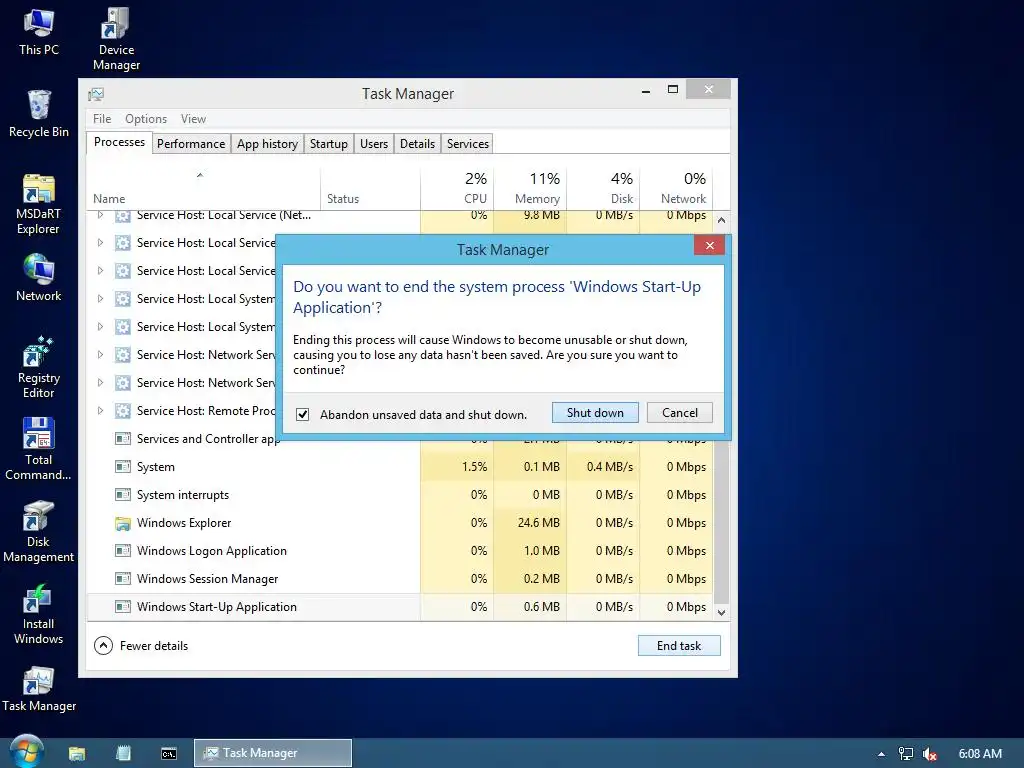
Task: Open the Notepad taskbar icon
Action: 123,753
